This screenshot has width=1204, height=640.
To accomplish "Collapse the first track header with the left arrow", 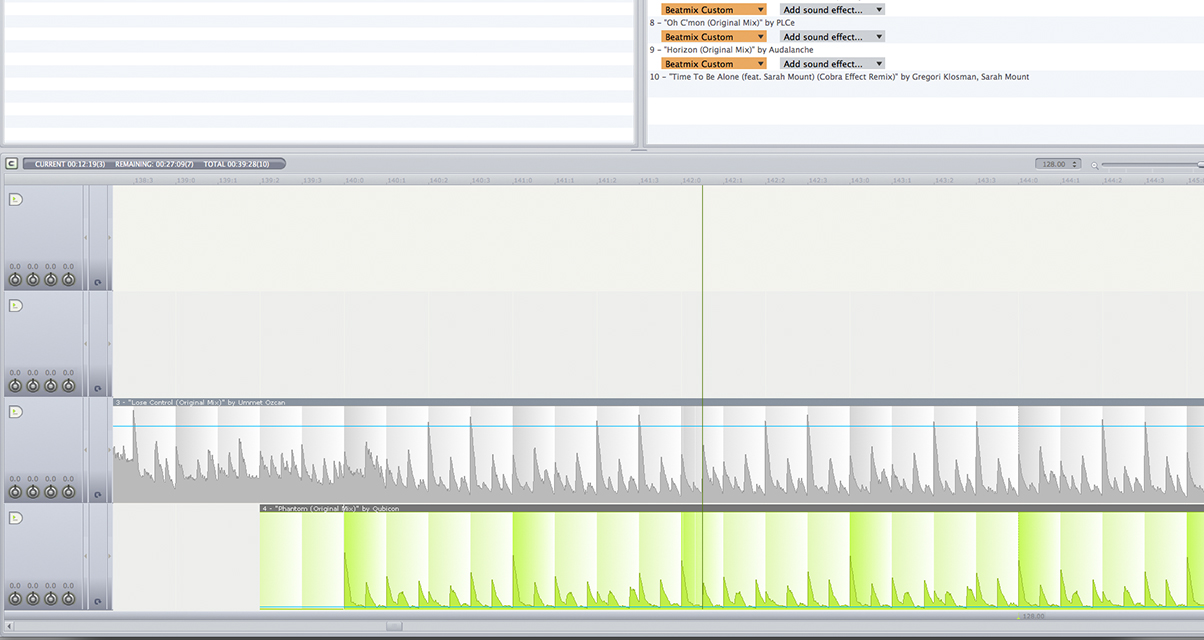I will click(x=85, y=238).
